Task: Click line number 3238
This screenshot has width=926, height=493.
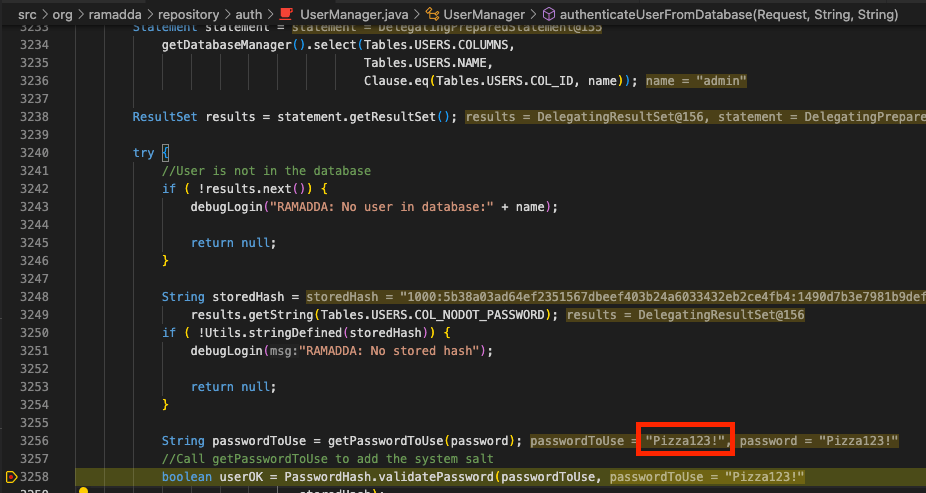Action: (34, 116)
